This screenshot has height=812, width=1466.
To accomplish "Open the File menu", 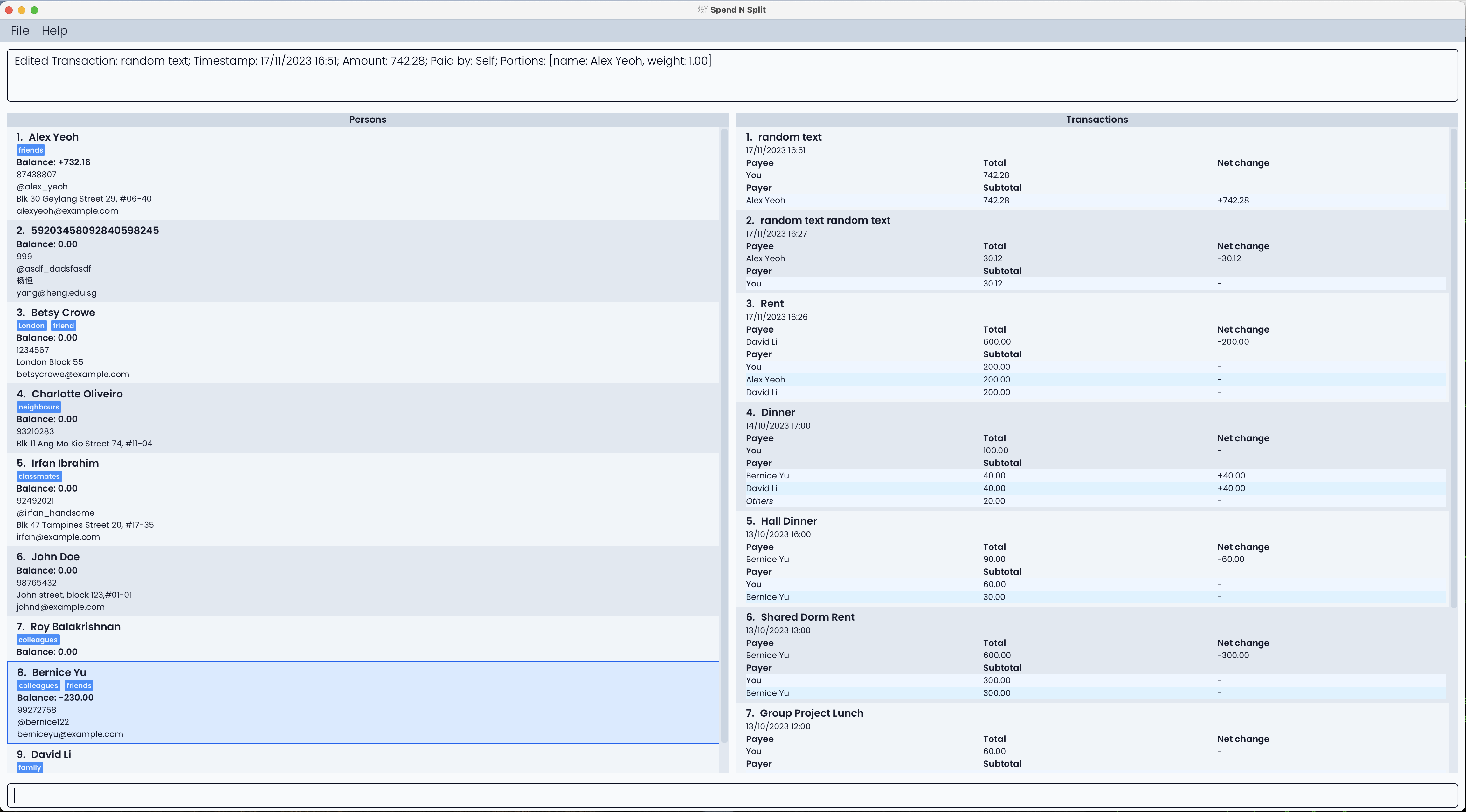I will [20, 31].
